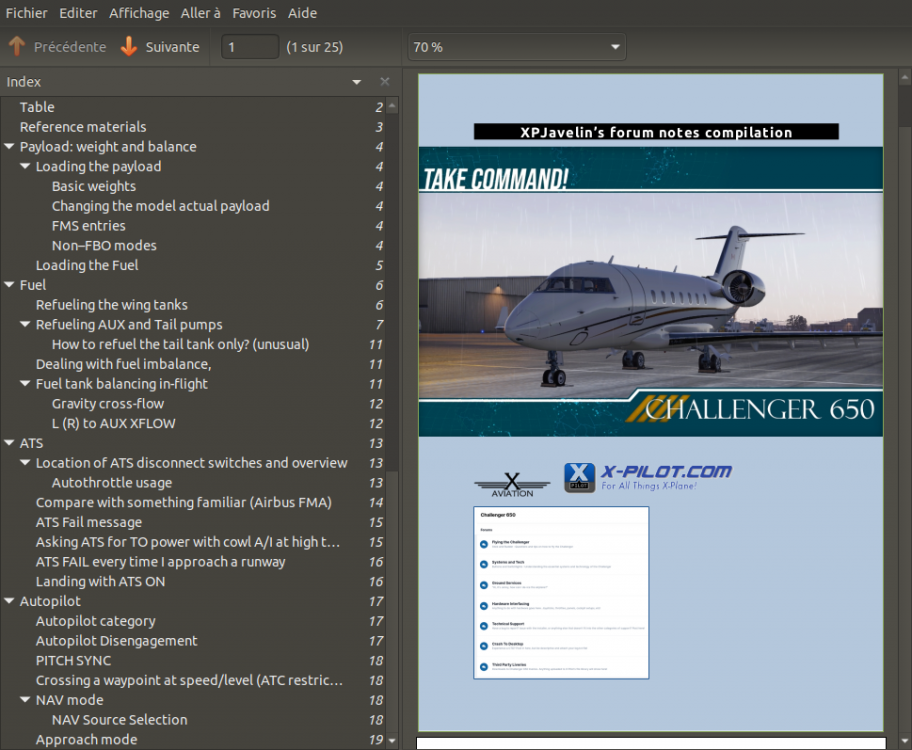Click the page number input field
912x750 pixels.
[x=250, y=47]
